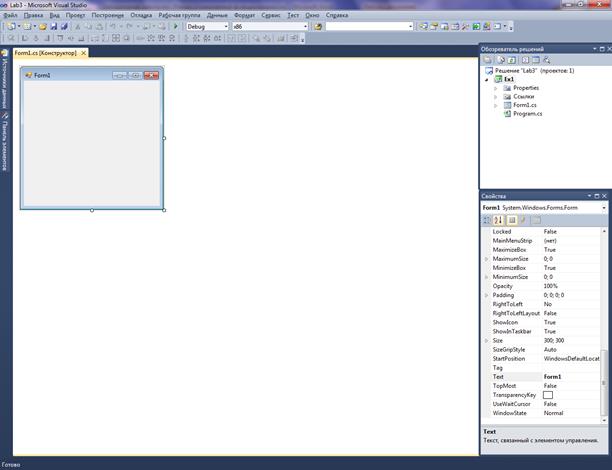612x470 pixels.
Task: Click the Make Same Size layout icon
Action: (116, 38)
